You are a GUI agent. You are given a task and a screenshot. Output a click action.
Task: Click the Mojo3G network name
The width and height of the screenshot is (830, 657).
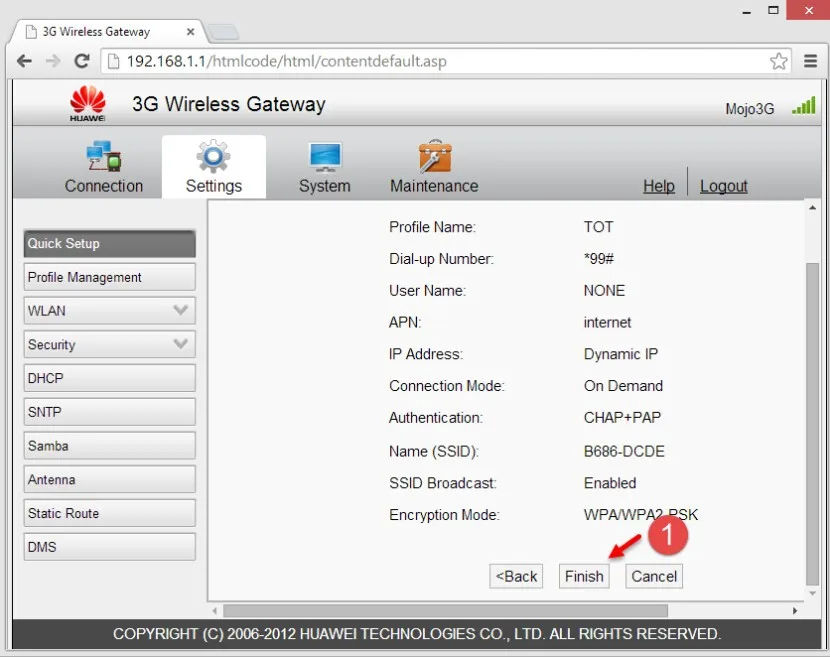tap(750, 109)
